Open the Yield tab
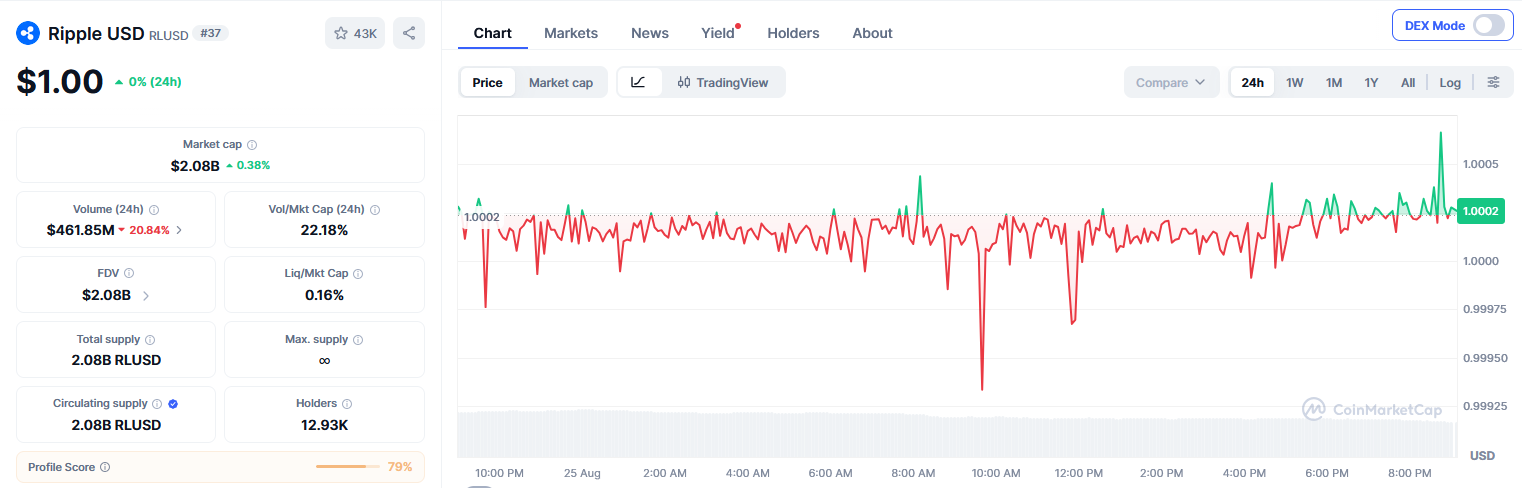This screenshot has width=1522, height=488. point(718,33)
